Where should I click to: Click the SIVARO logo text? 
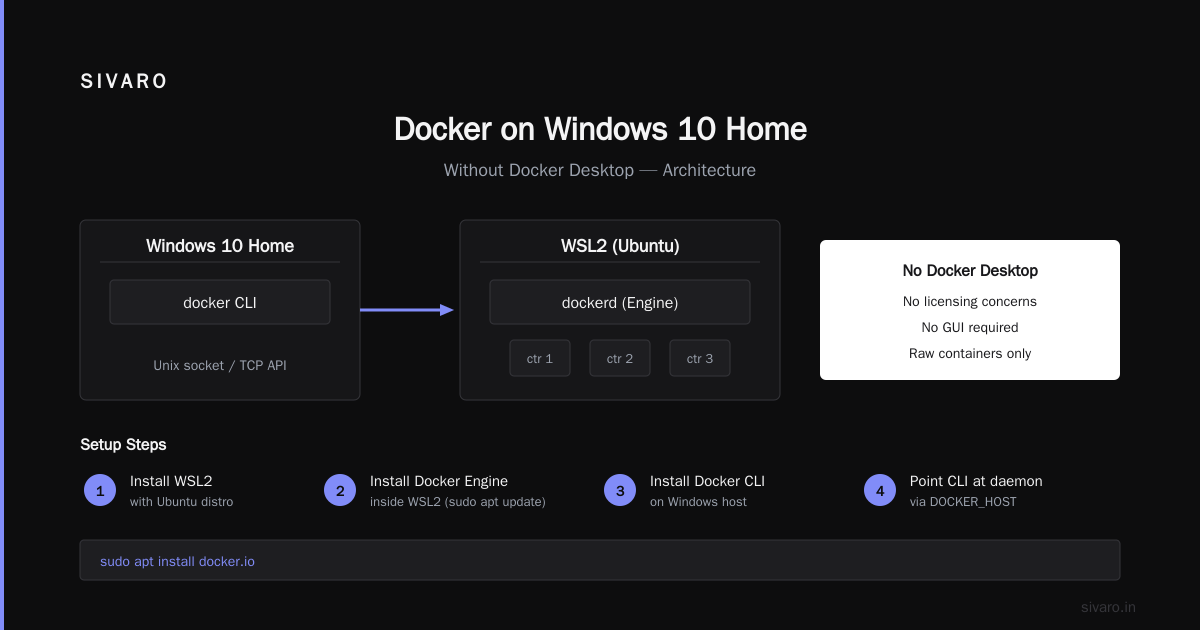point(124,82)
